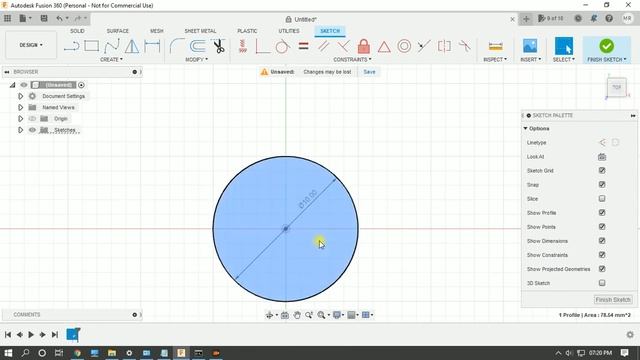Expand the Document Settings tree node

pos(20,96)
